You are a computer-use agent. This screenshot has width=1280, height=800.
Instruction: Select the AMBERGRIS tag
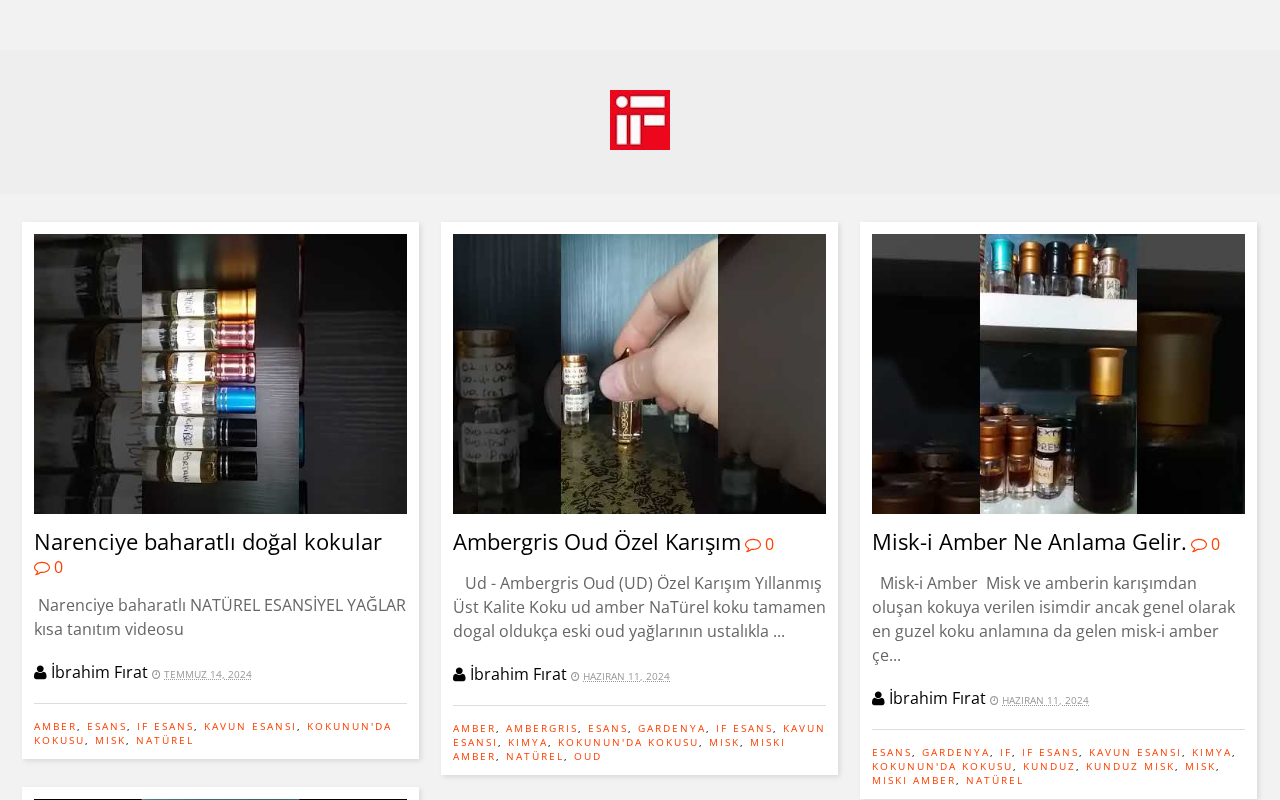tap(542, 728)
